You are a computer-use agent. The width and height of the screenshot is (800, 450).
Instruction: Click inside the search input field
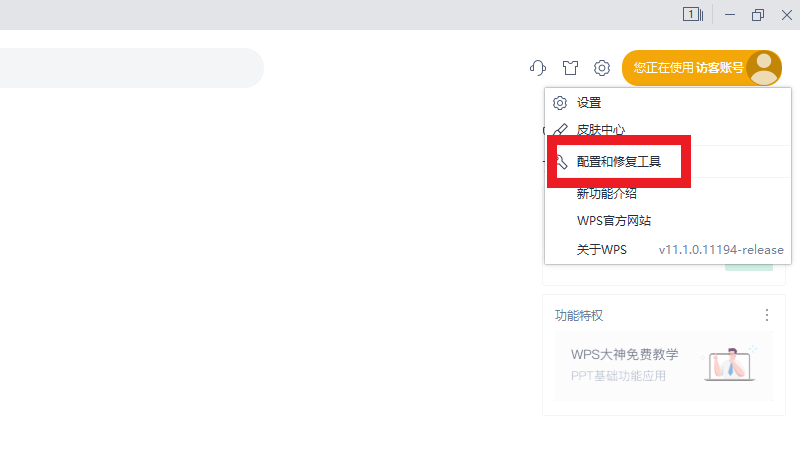coord(130,68)
